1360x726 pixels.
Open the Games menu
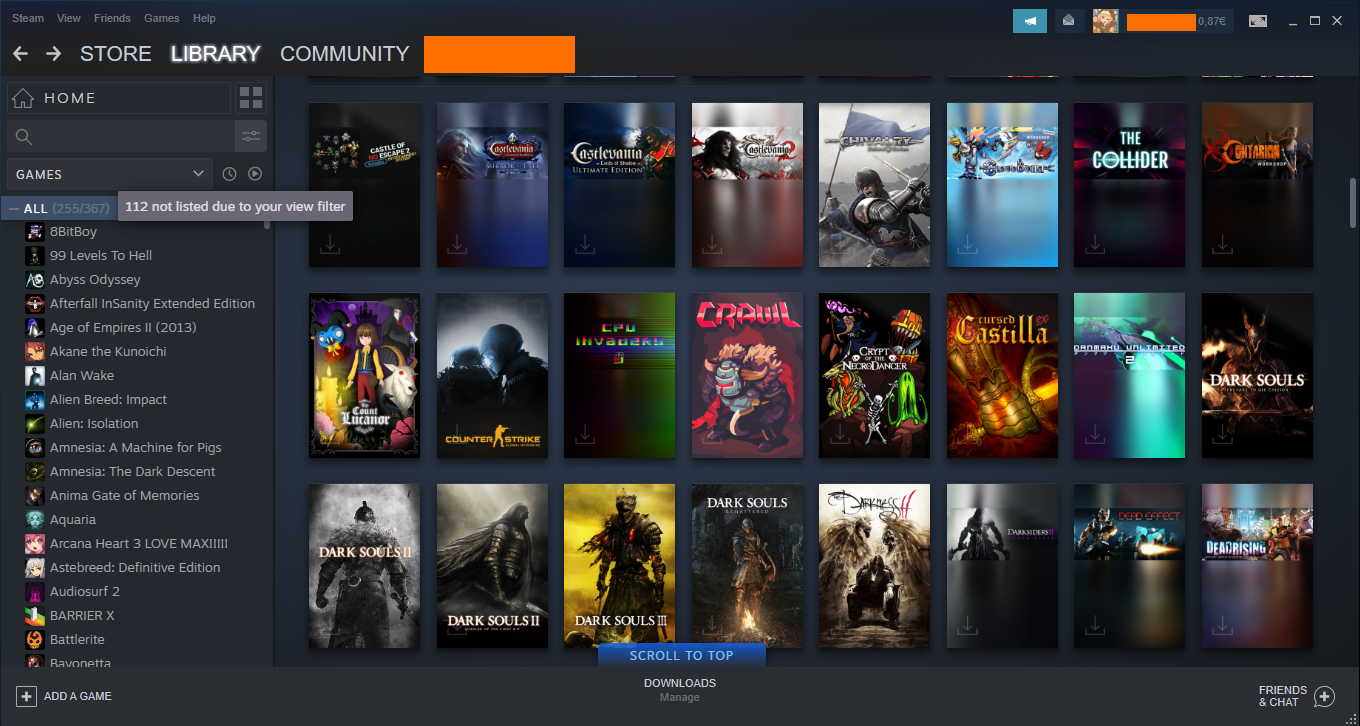161,18
